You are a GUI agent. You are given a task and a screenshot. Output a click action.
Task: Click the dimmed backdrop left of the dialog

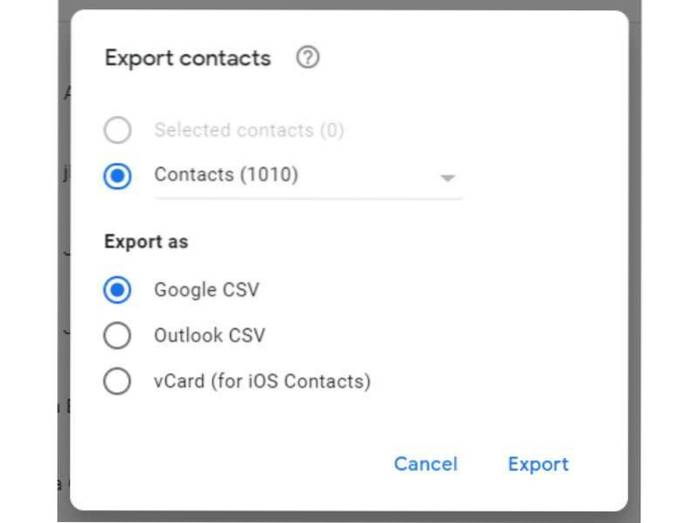click(x=63, y=300)
